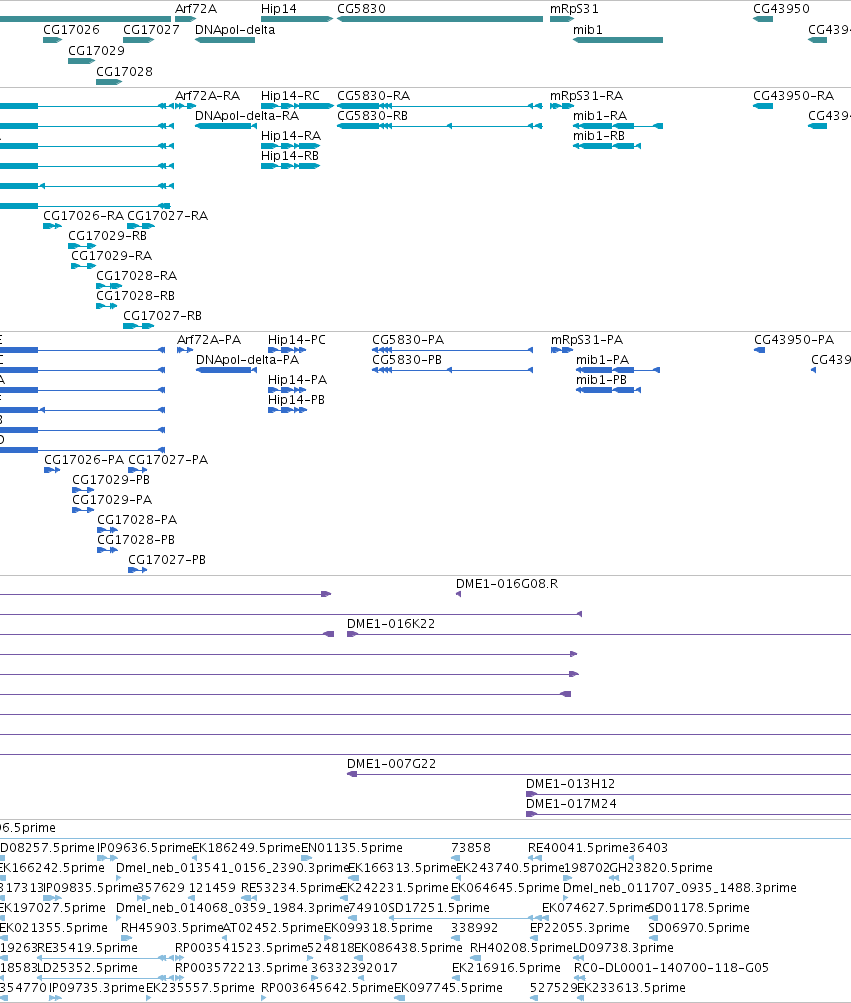The image size is (851, 1003).
Task: Open the CG17029 gene label
Action: click(97, 51)
